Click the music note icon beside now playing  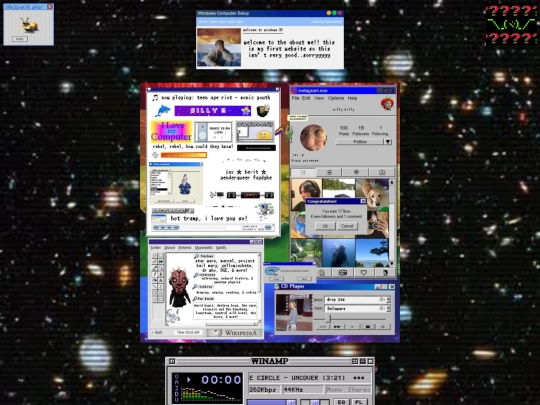point(155,98)
